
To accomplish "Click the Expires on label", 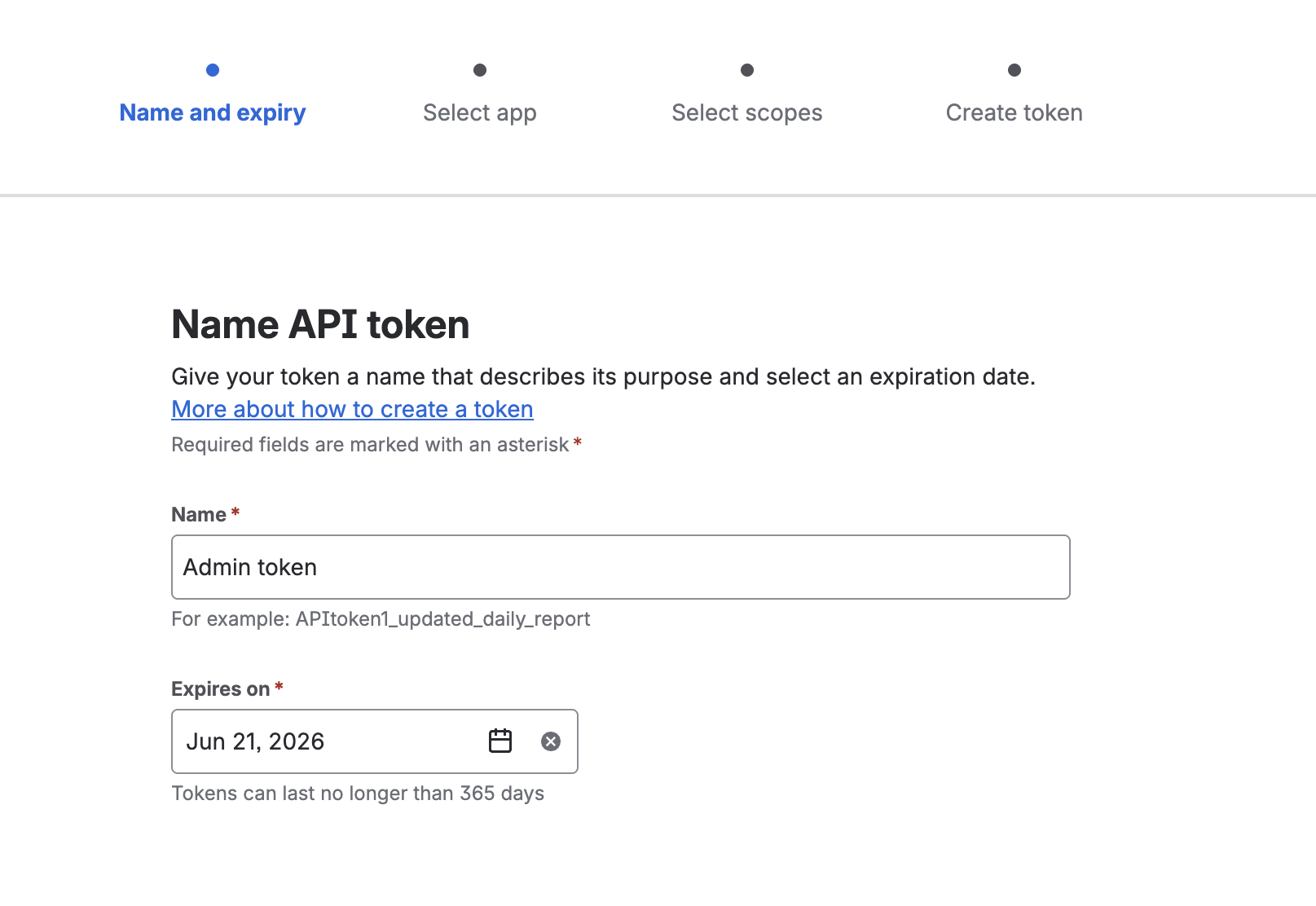I will pos(221,689).
